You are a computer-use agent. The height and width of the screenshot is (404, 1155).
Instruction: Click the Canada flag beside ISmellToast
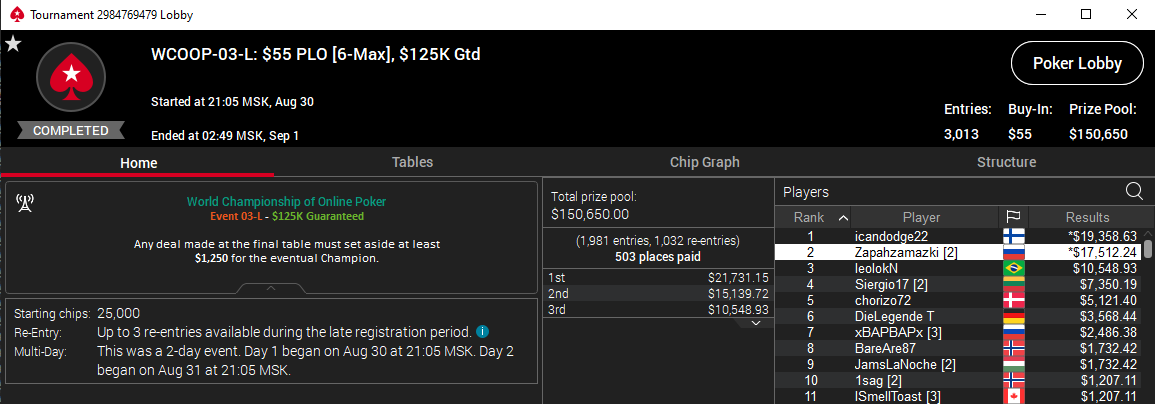coord(1014,396)
